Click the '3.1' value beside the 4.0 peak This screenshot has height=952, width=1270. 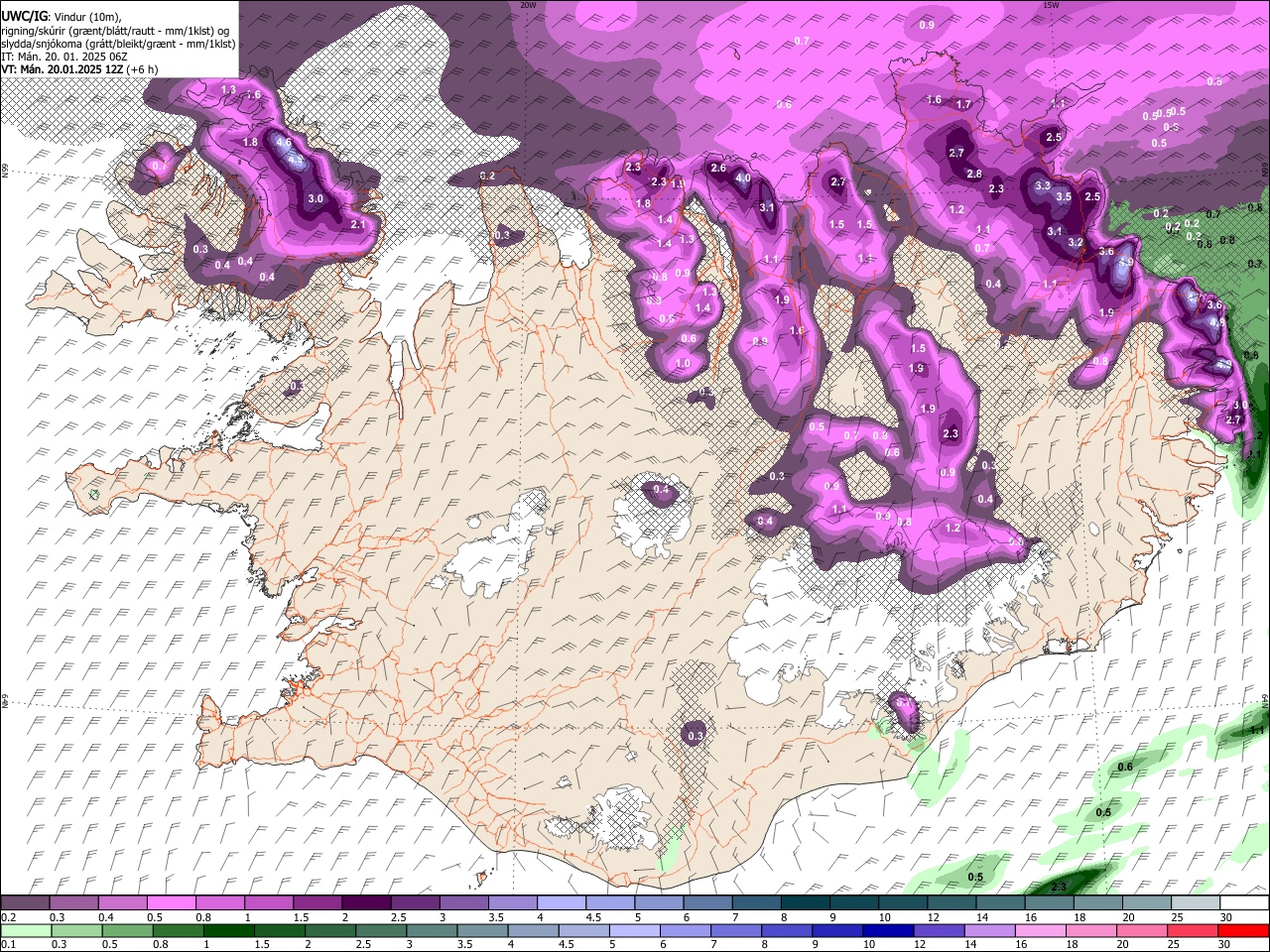point(766,208)
